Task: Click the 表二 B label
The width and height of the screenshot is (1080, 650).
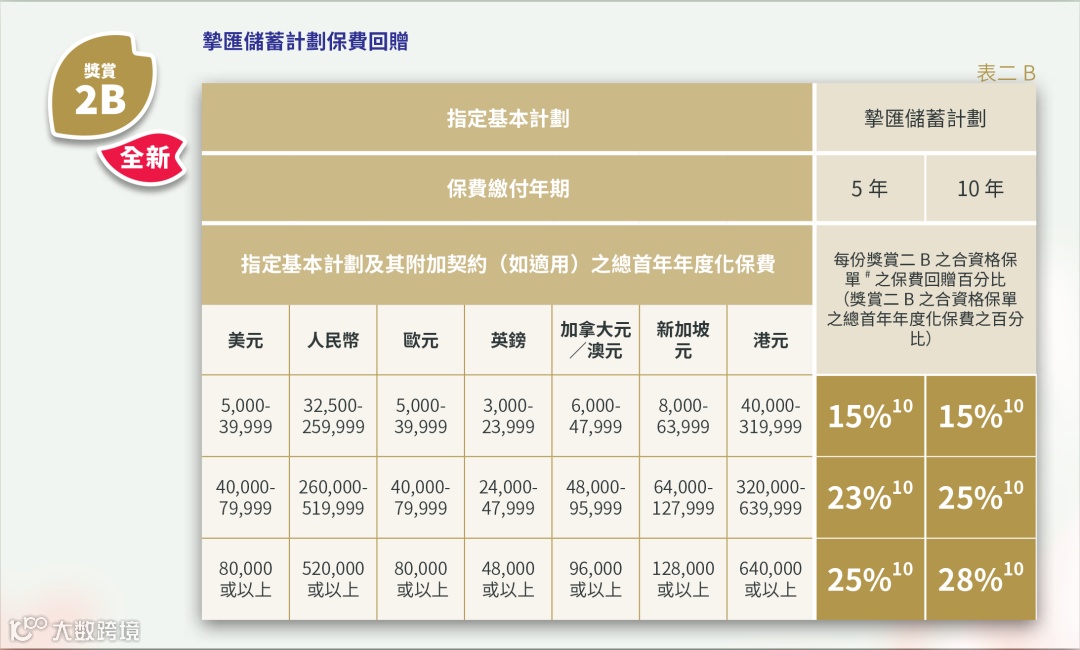Action: [x=1006, y=73]
